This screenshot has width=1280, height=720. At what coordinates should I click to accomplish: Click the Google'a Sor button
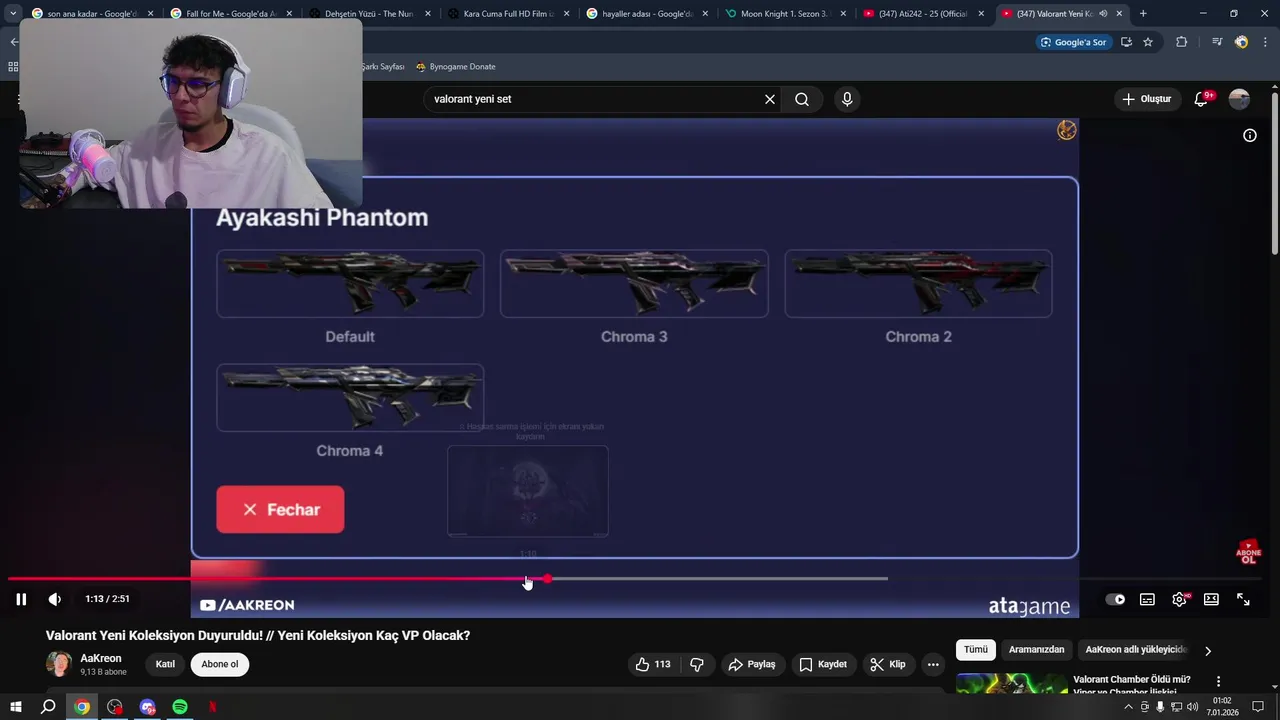1075,42
